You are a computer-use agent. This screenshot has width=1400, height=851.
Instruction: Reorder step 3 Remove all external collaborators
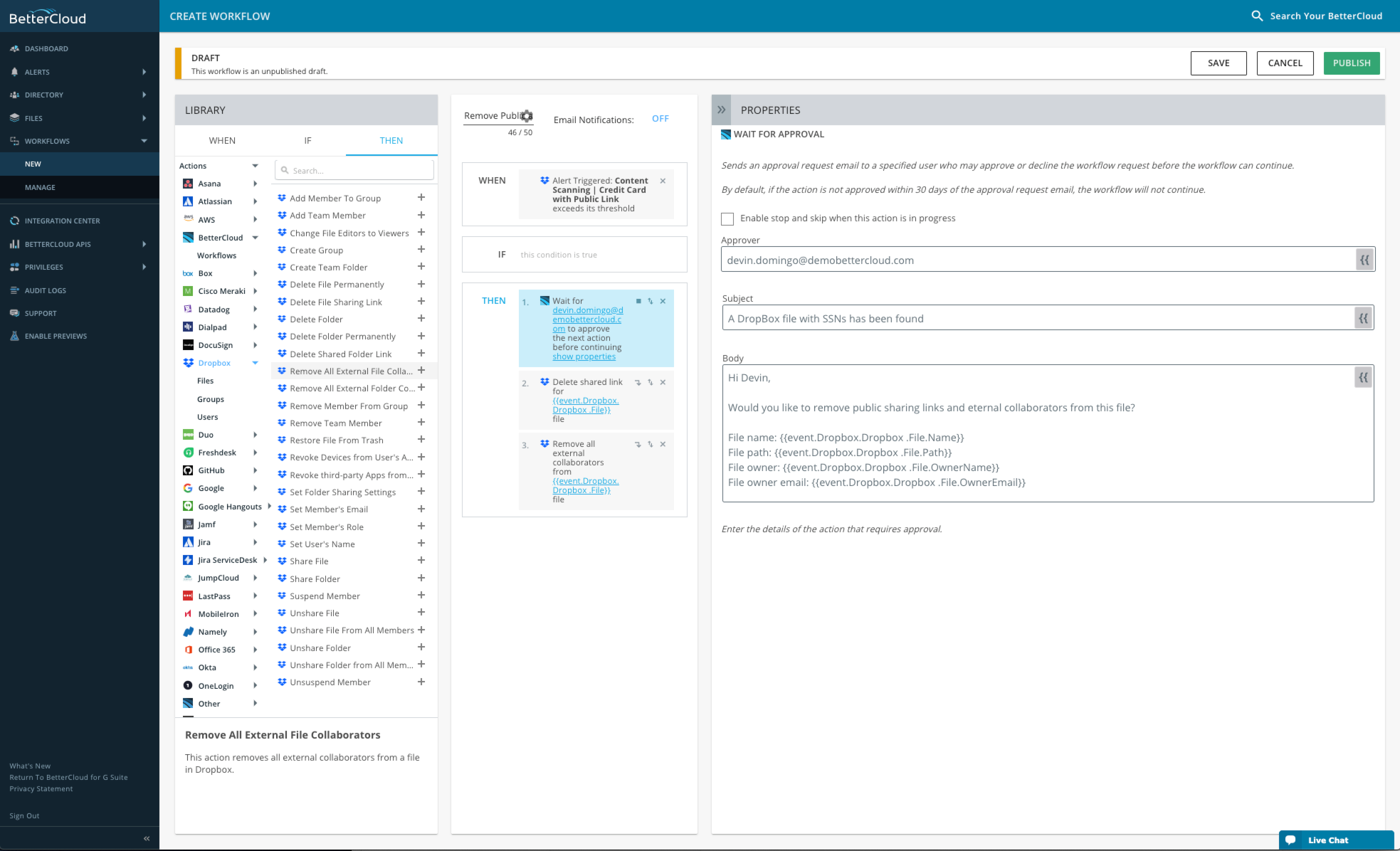pos(651,445)
